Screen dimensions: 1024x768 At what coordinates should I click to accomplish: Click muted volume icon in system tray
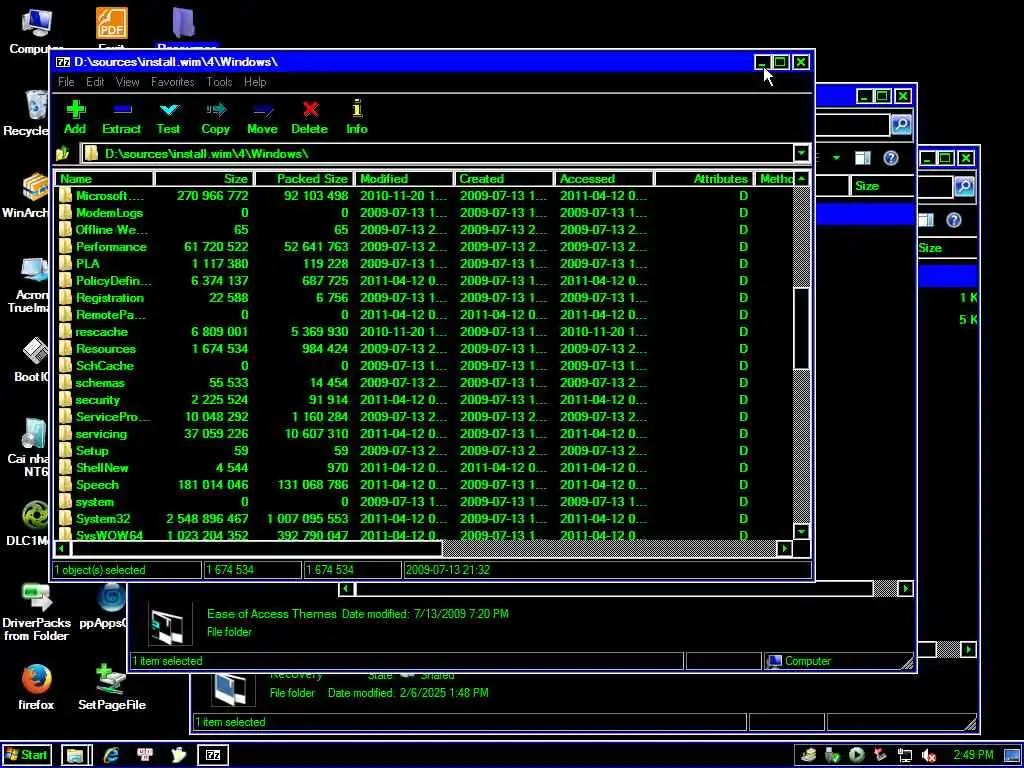pyautogui.click(x=929, y=756)
